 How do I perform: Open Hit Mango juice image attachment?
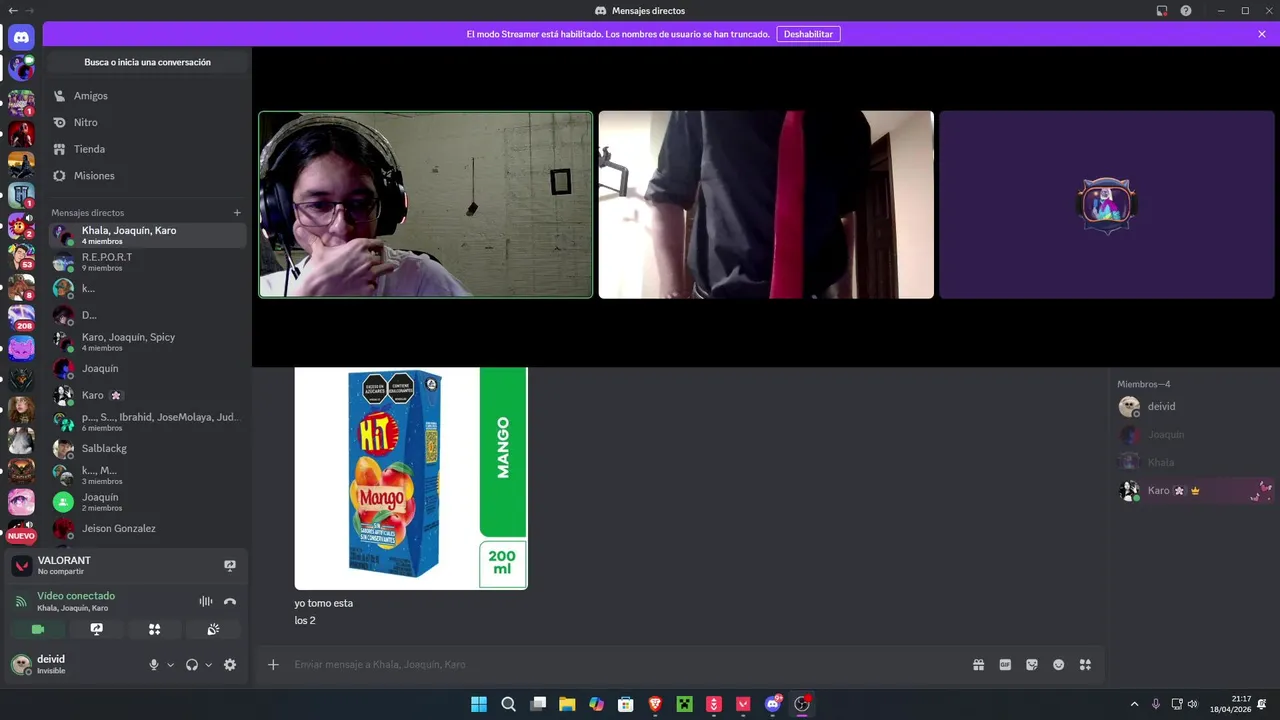point(411,478)
